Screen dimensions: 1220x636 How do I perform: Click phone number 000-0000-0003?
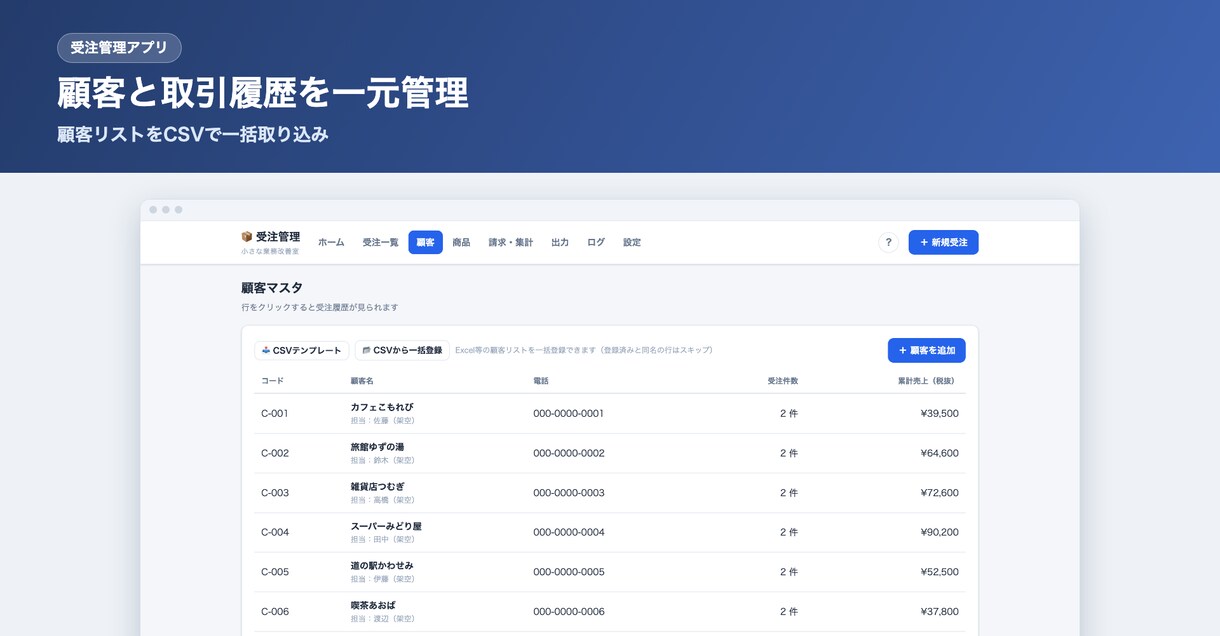pos(569,493)
